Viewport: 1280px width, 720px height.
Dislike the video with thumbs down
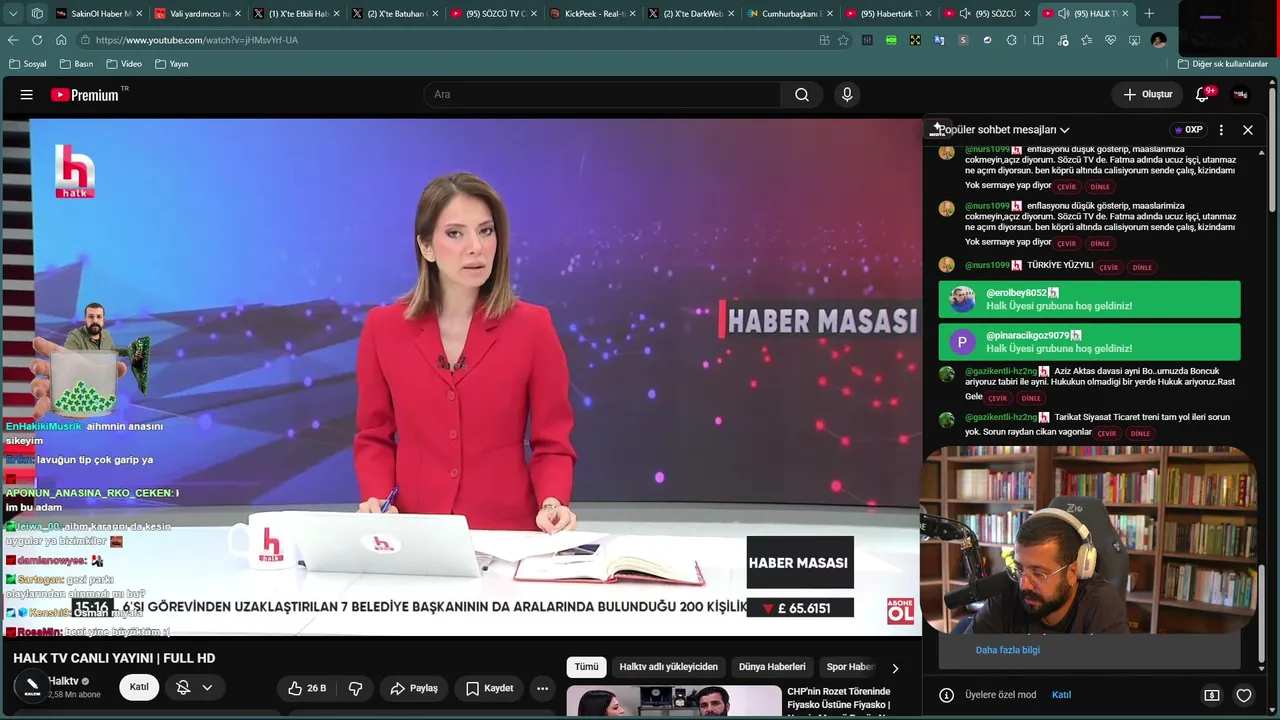point(356,688)
